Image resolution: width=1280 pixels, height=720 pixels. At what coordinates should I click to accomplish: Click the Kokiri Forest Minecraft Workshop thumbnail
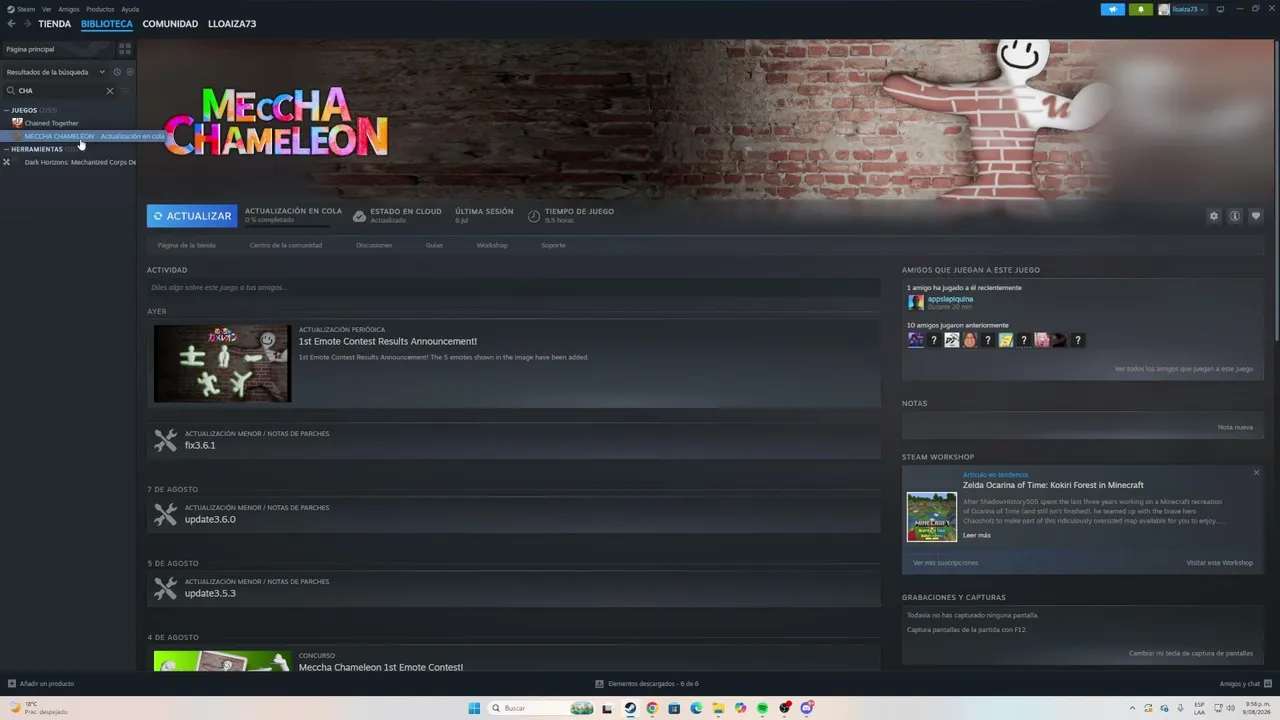coord(932,517)
